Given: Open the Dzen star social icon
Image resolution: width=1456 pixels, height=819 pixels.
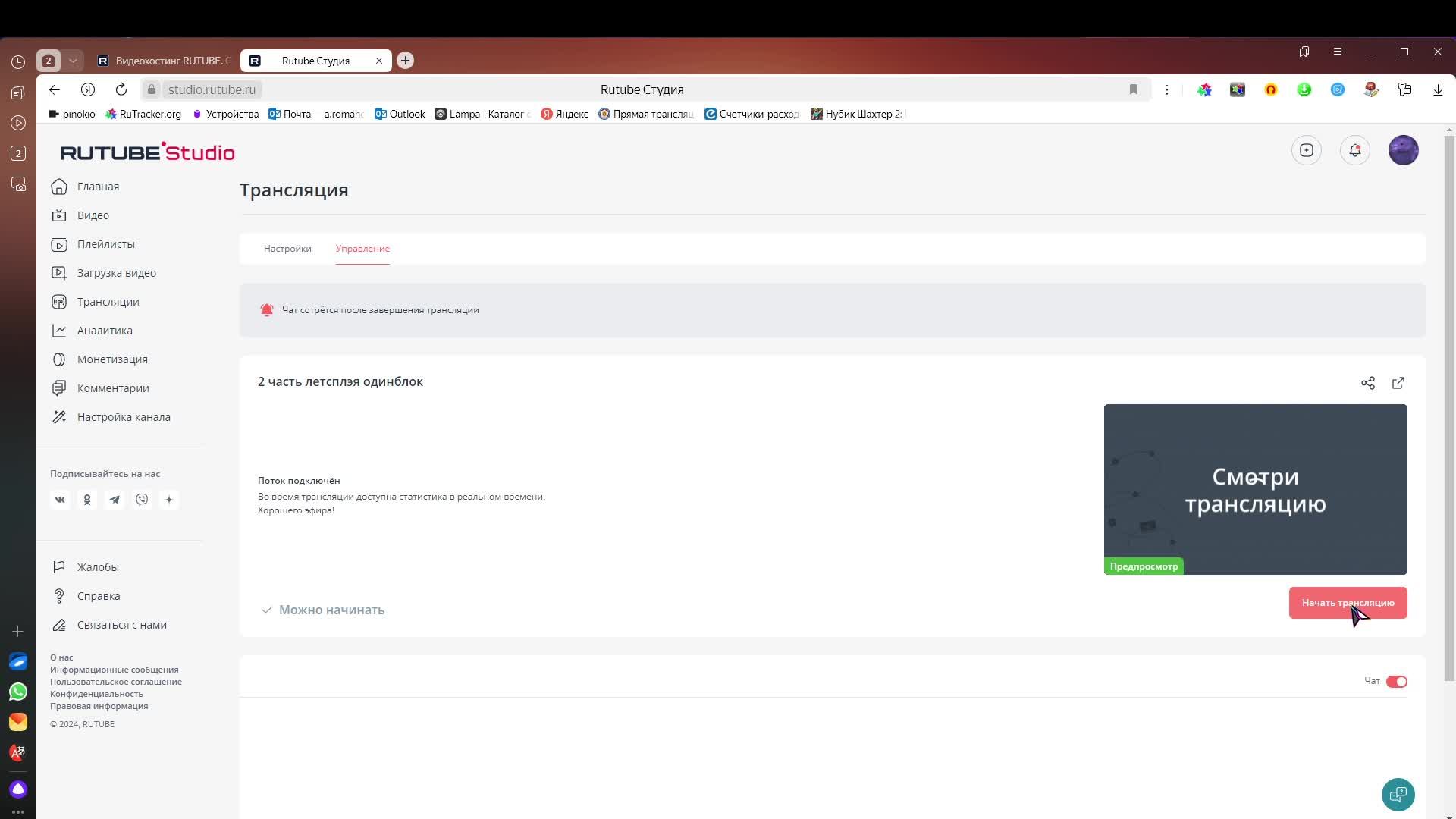Looking at the screenshot, I should point(169,500).
